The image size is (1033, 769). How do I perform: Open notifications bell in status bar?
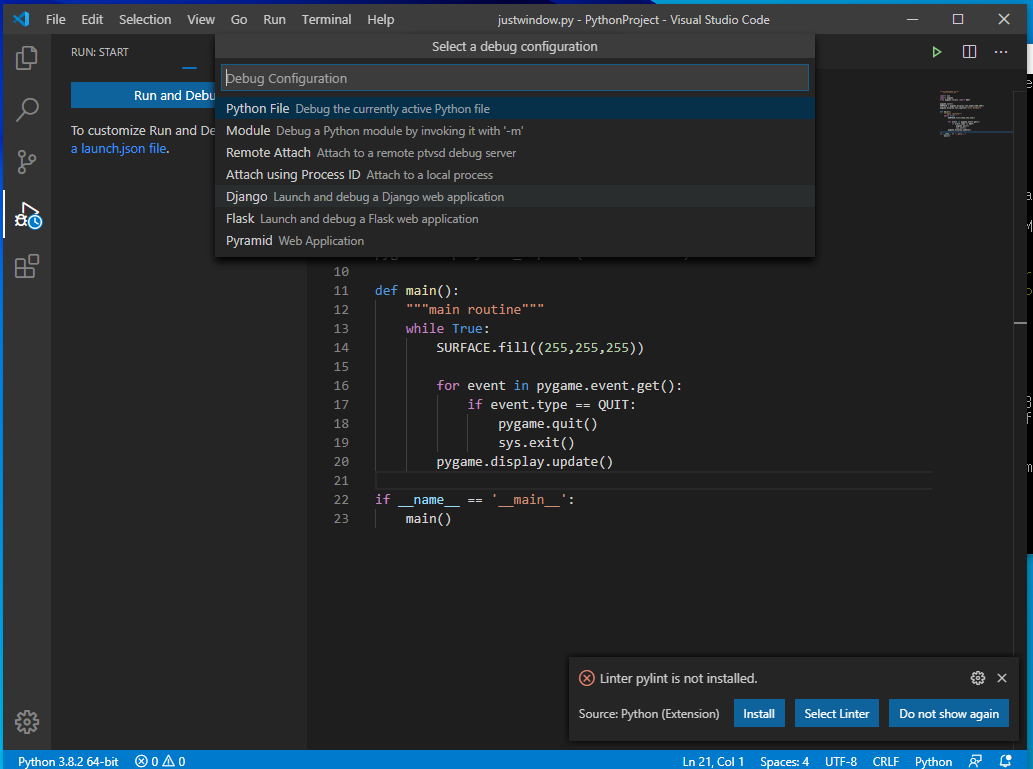pos(1005,761)
